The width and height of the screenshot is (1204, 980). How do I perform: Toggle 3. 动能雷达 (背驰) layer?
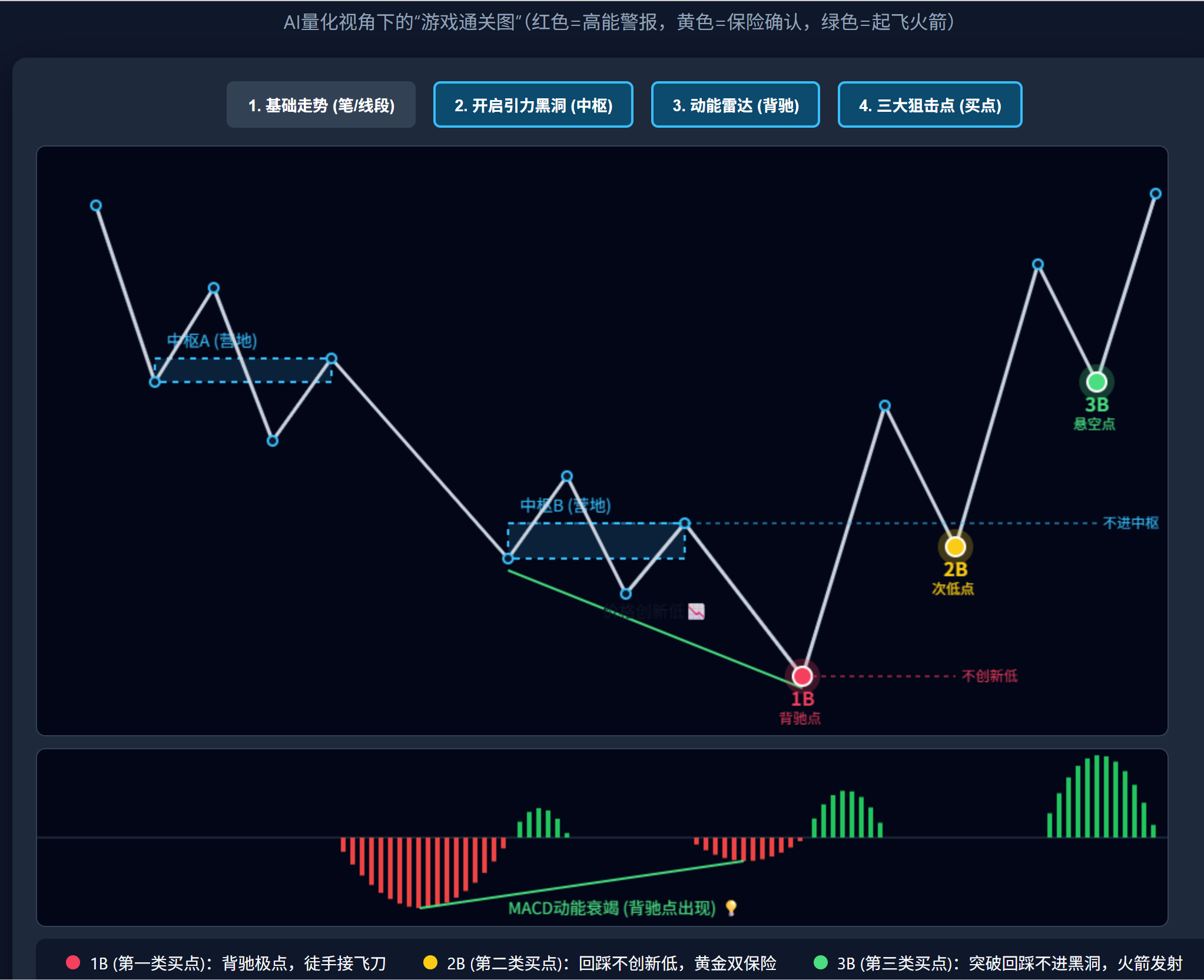pyautogui.click(x=735, y=105)
